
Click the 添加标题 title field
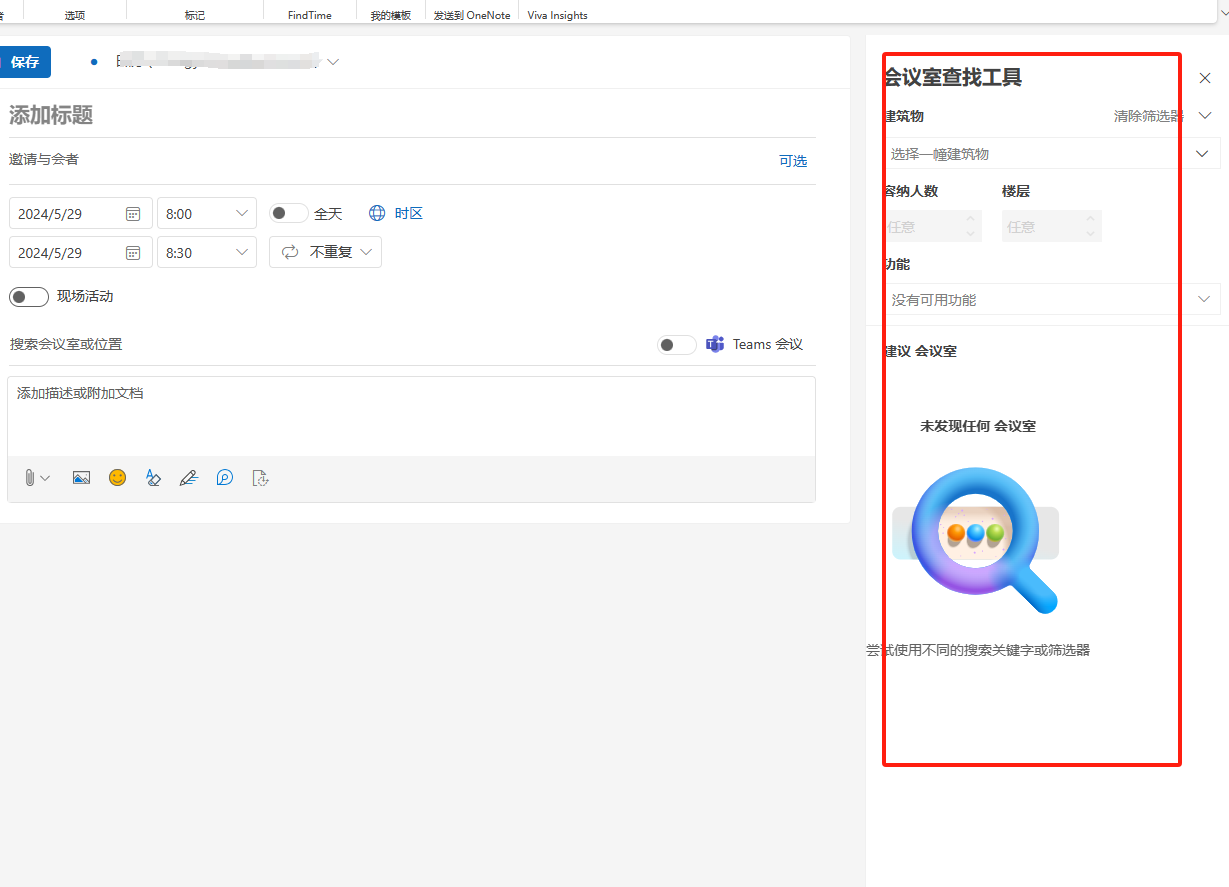[x=412, y=115]
